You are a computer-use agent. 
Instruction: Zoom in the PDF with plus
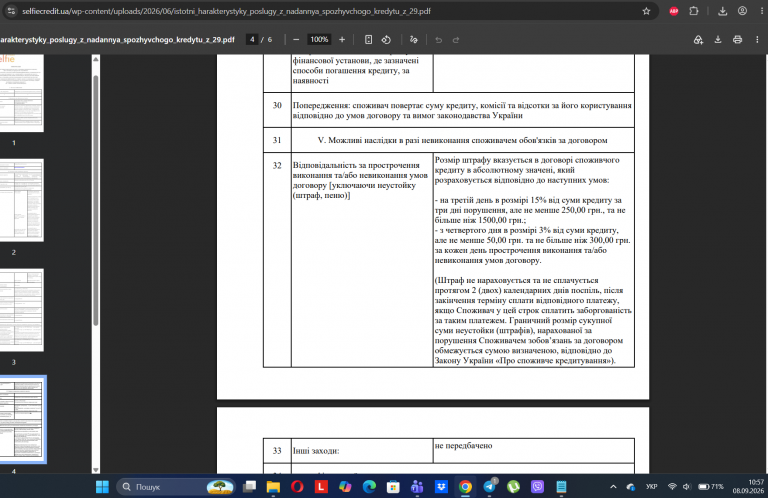[x=342, y=40]
